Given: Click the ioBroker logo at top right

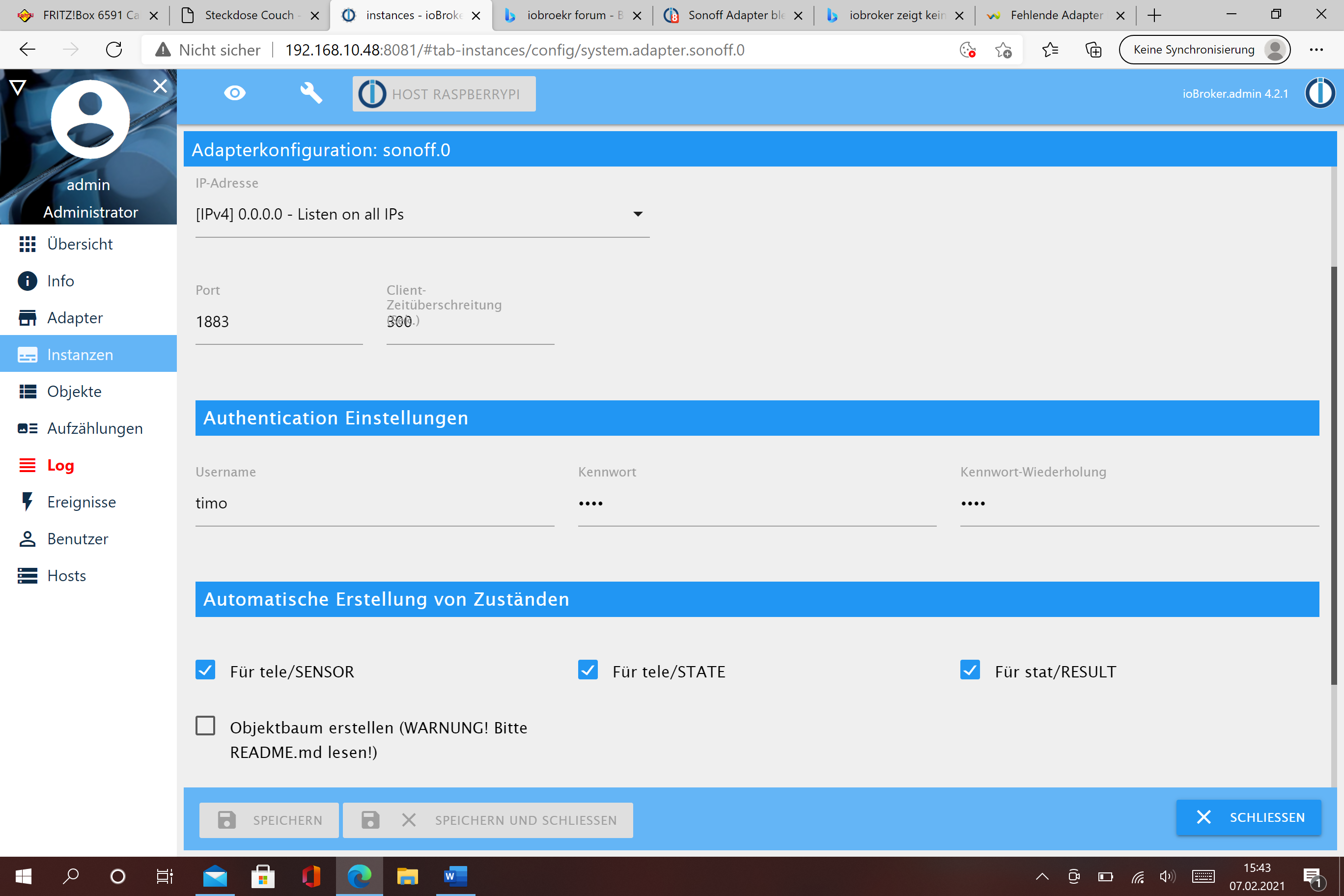Looking at the screenshot, I should tap(1319, 93).
